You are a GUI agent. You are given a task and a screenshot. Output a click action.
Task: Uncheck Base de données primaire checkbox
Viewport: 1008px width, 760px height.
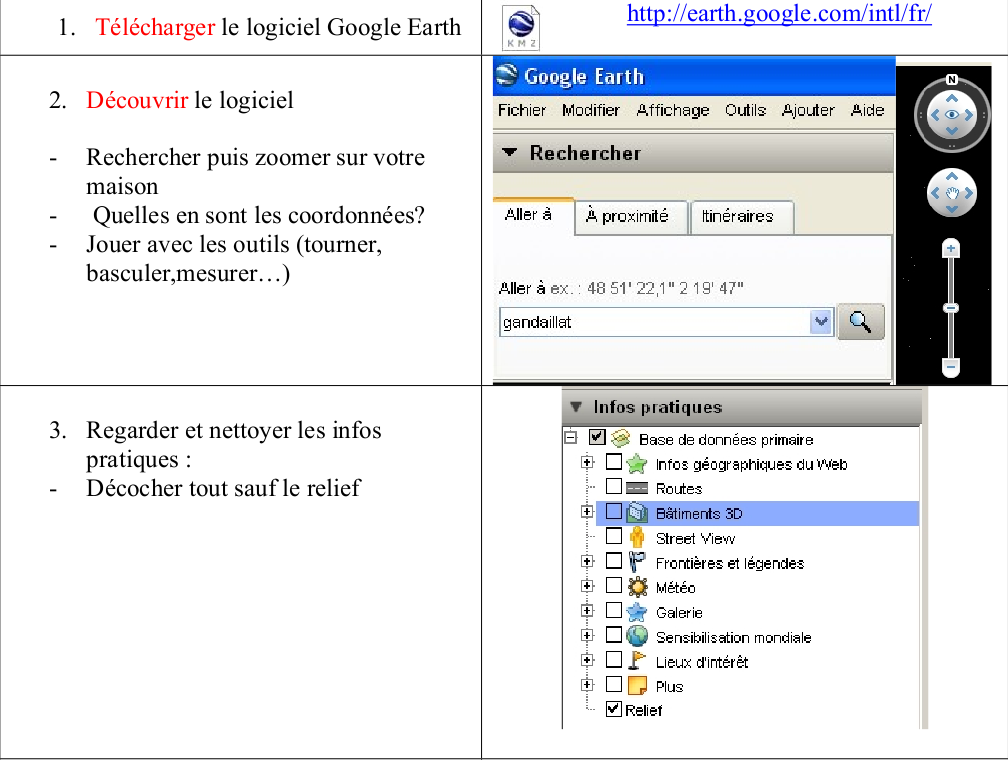pyautogui.click(x=597, y=437)
